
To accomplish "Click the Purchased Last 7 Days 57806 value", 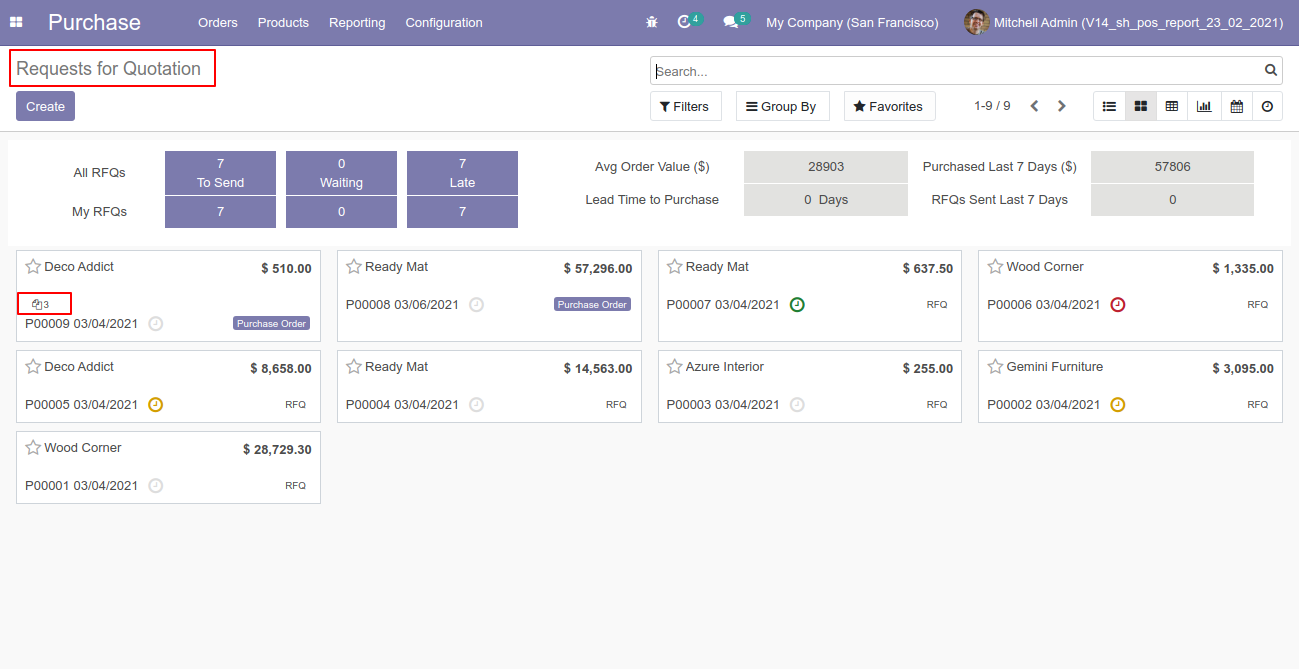I will coord(1172,167).
